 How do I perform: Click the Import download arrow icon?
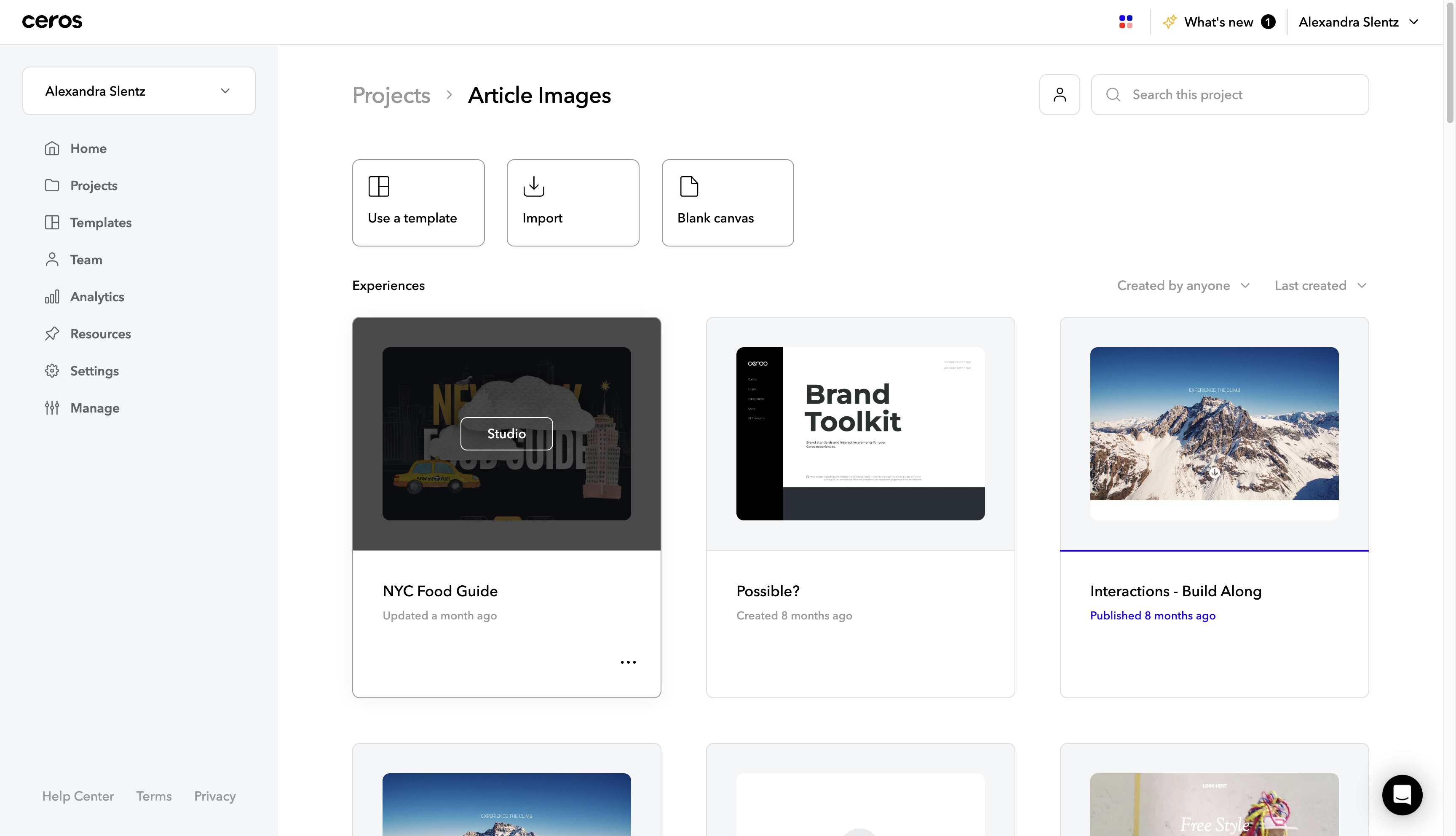pyautogui.click(x=534, y=187)
